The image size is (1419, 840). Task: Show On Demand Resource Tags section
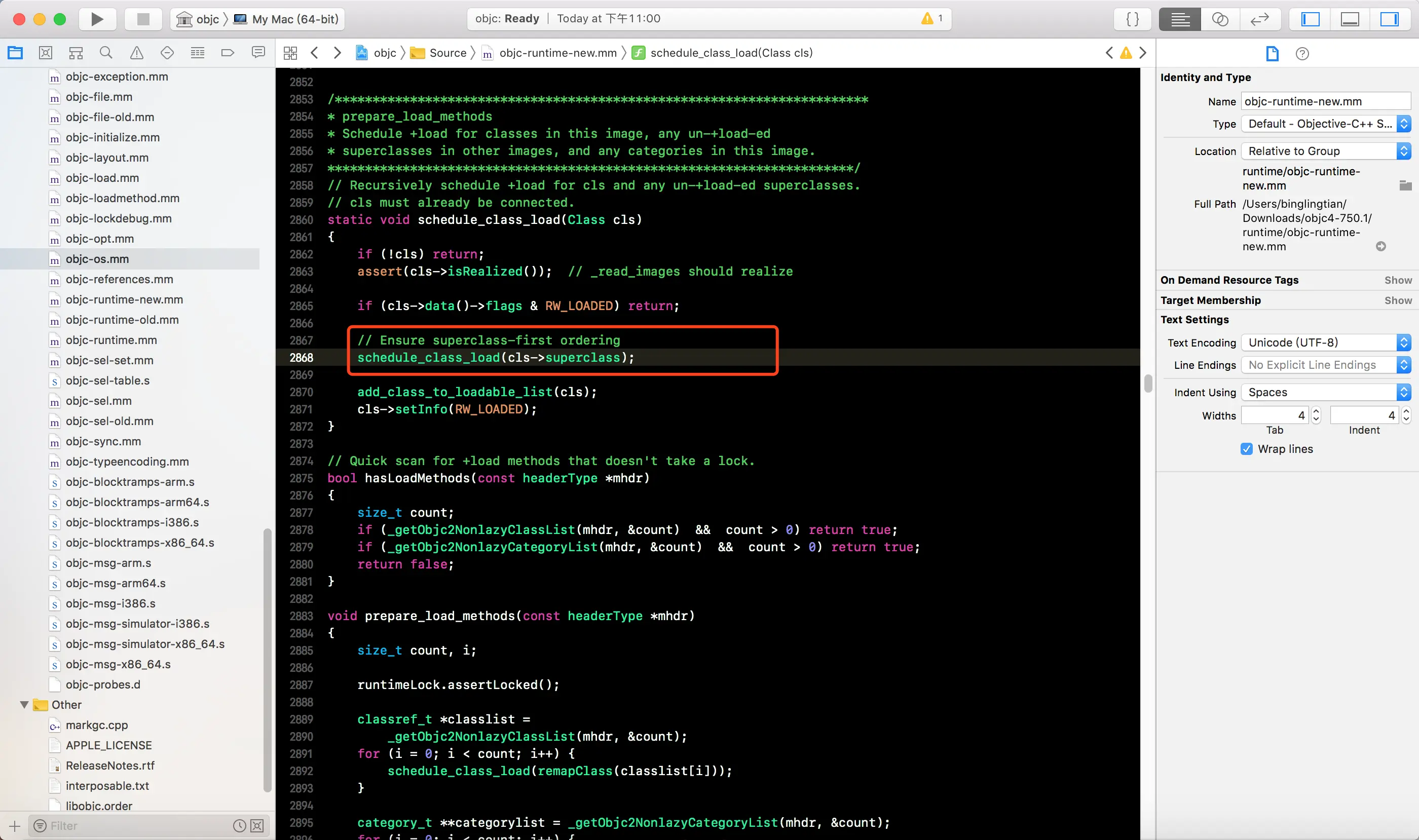point(1398,280)
